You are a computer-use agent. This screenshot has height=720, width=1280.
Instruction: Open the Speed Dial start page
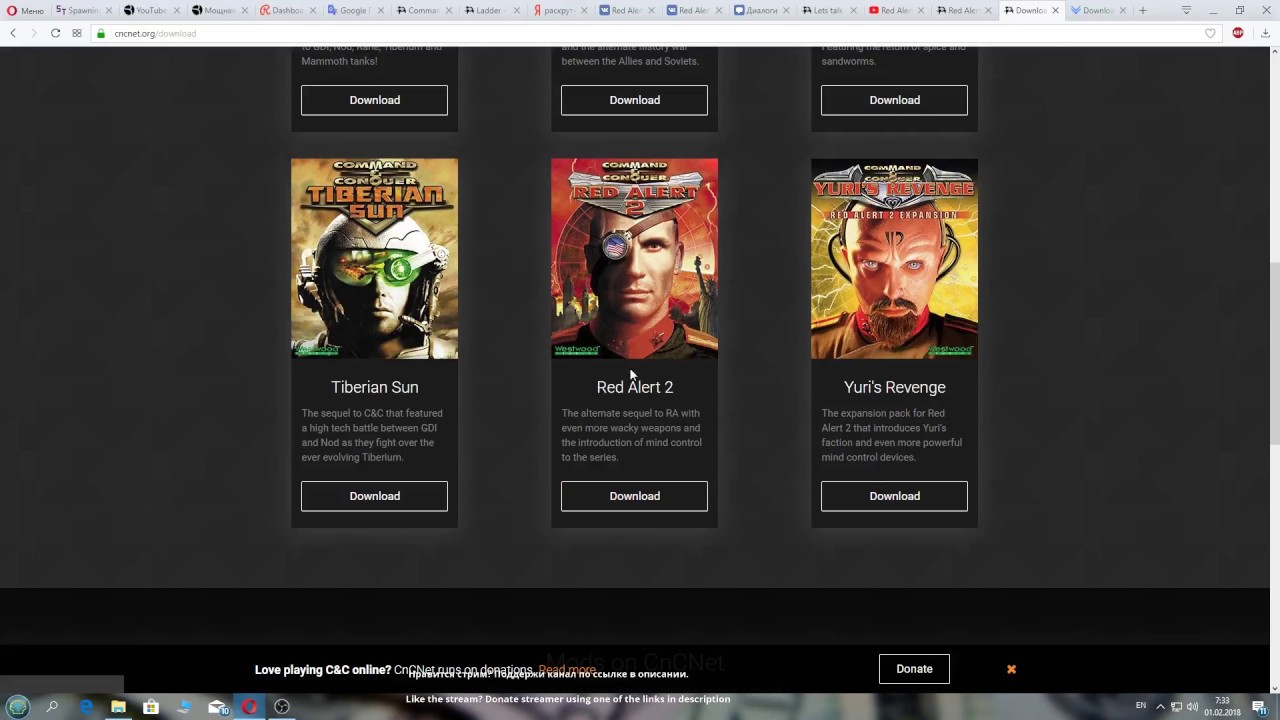tap(77, 33)
